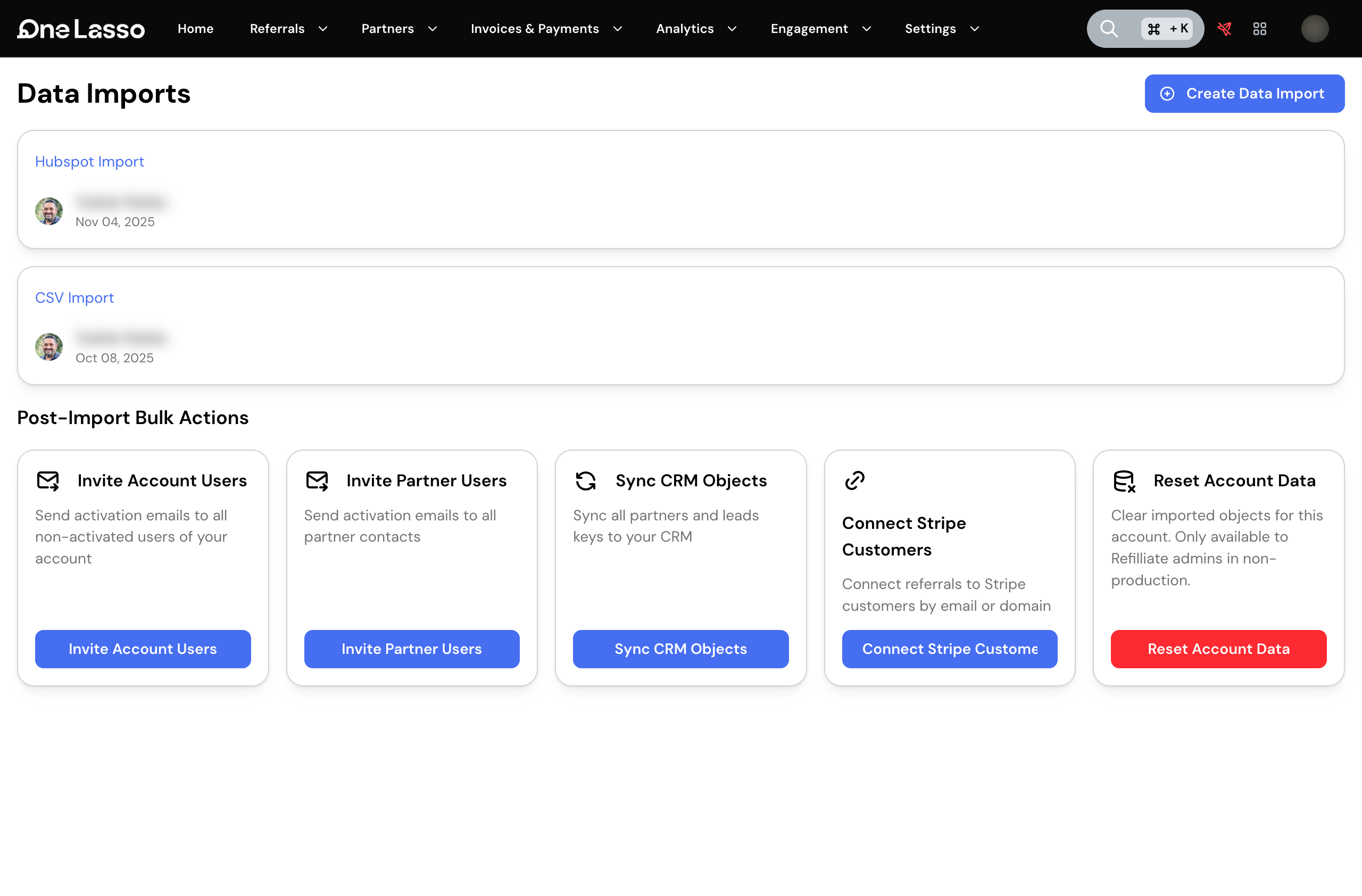Click the plus icon in Create Data Import
Viewport: 1362px width, 896px height.
[x=1167, y=94]
